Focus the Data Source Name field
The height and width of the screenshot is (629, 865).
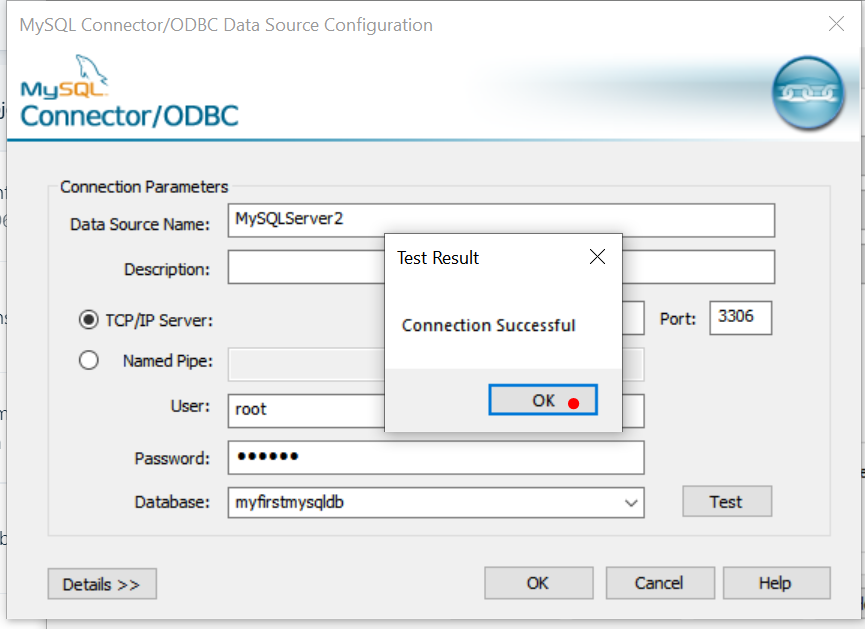(501, 220)
